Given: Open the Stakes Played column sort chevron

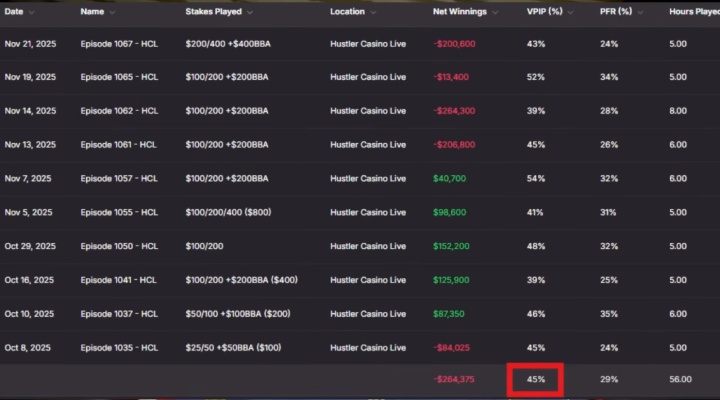Looking at the screenshot, I should coord(248,12).
